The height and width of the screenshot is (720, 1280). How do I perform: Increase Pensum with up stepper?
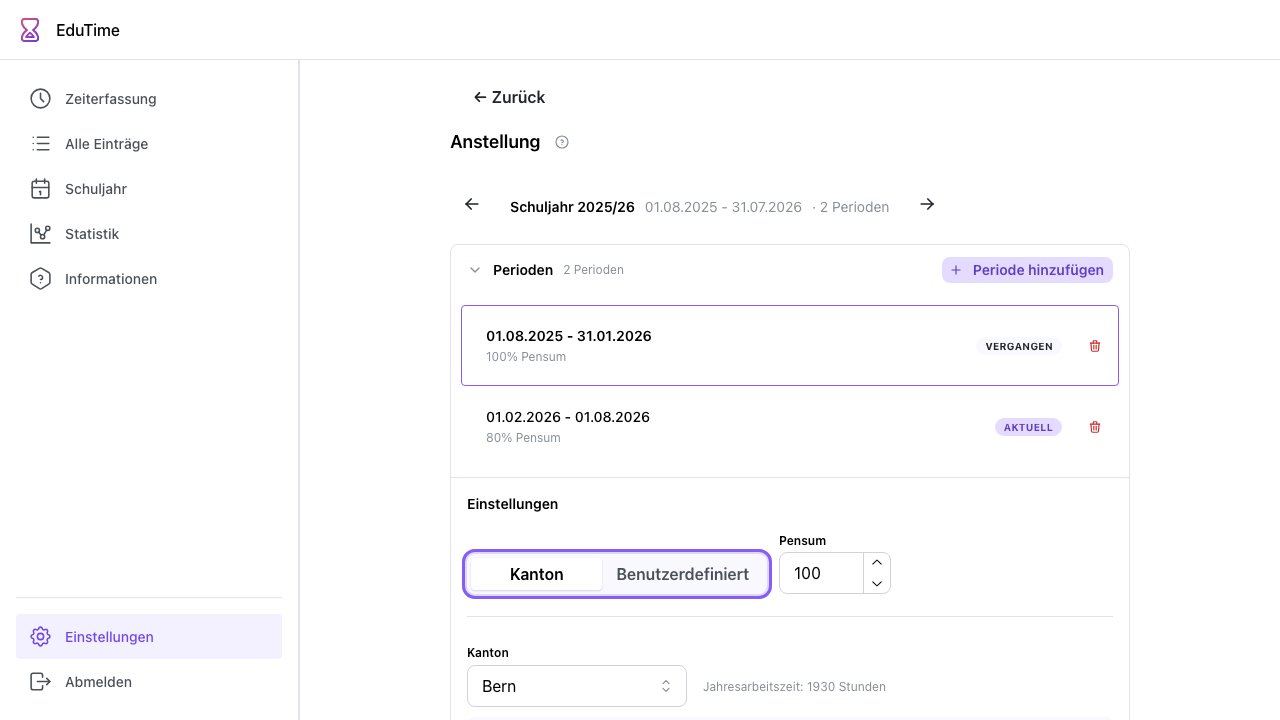point(877,563)
